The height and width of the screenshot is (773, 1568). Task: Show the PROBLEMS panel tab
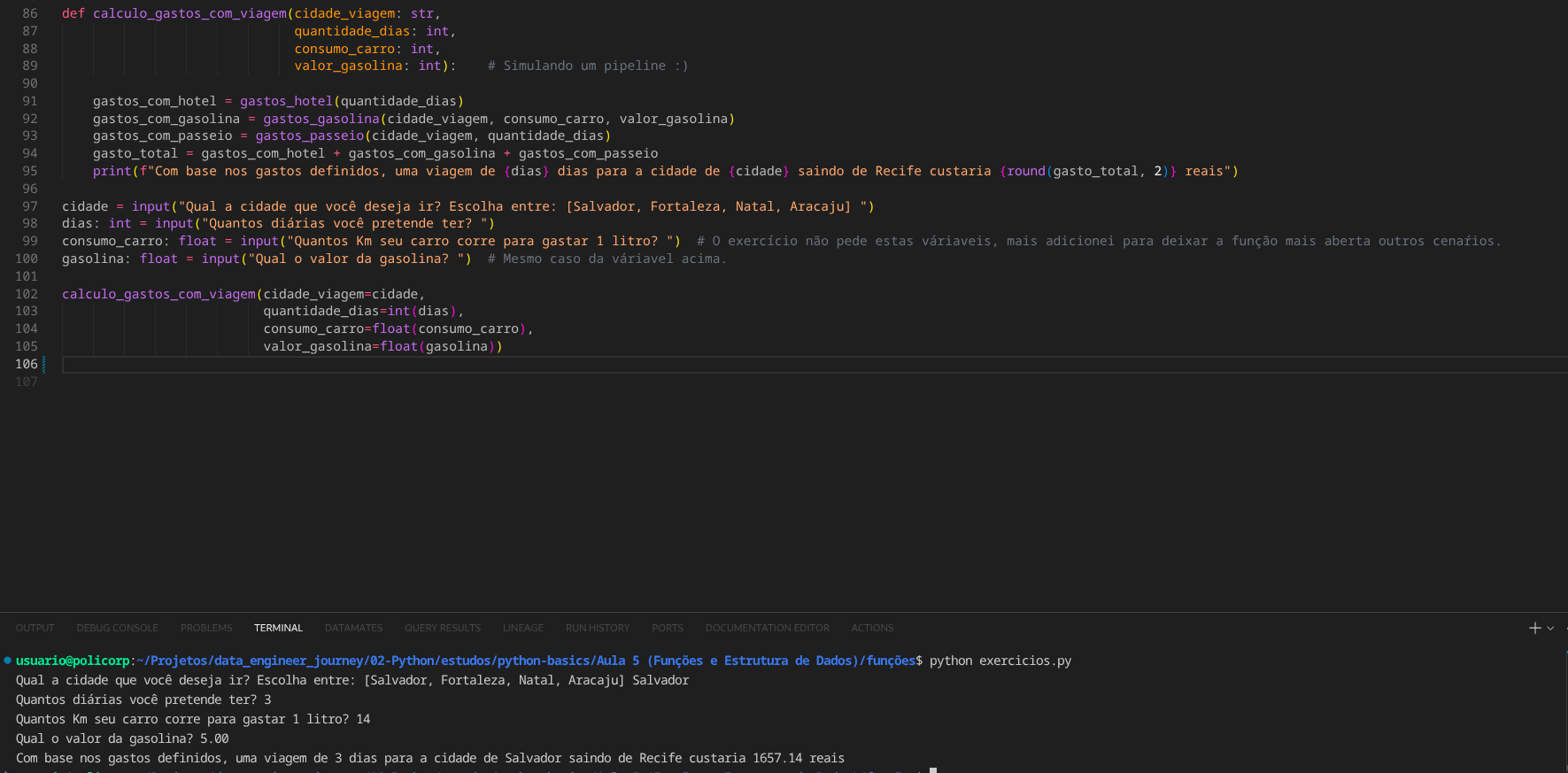206,628
